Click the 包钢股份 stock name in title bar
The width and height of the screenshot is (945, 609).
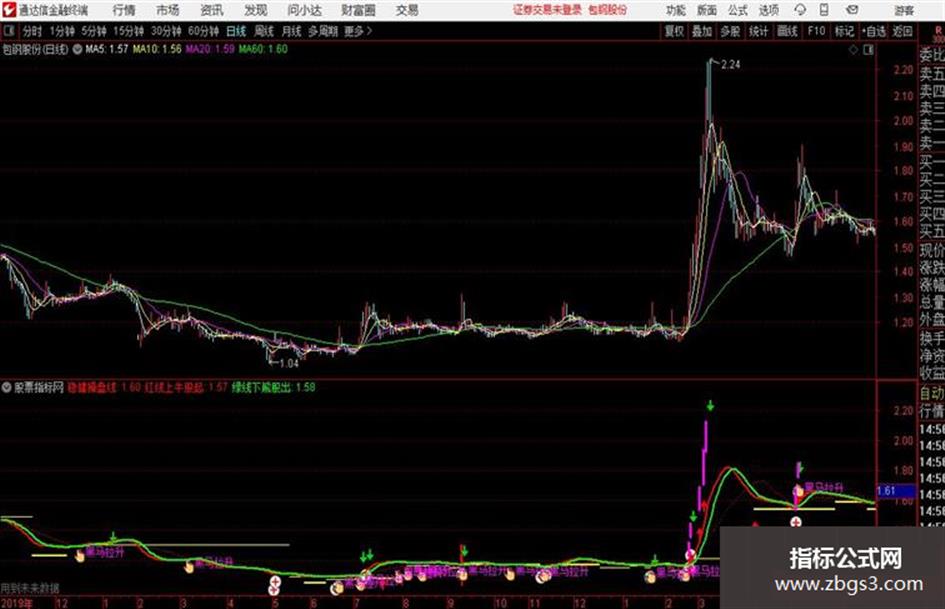pos(608,10)
